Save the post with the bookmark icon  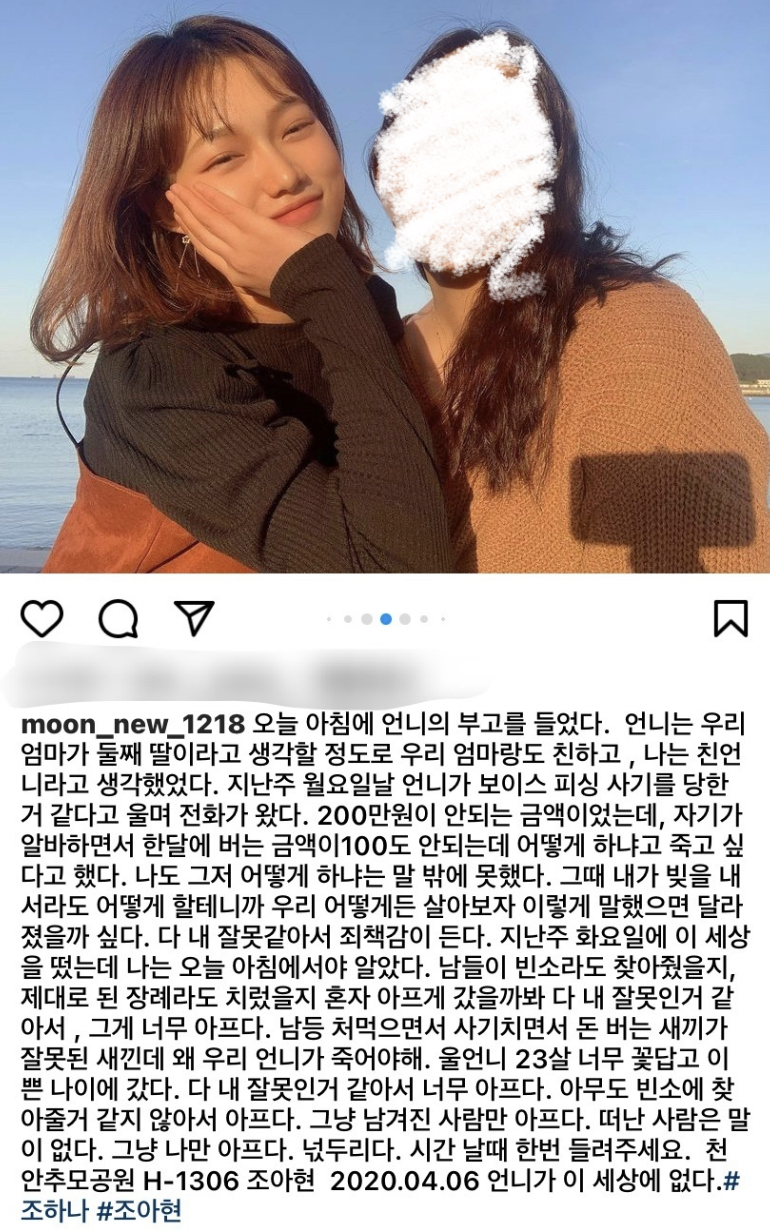(731, 618)
